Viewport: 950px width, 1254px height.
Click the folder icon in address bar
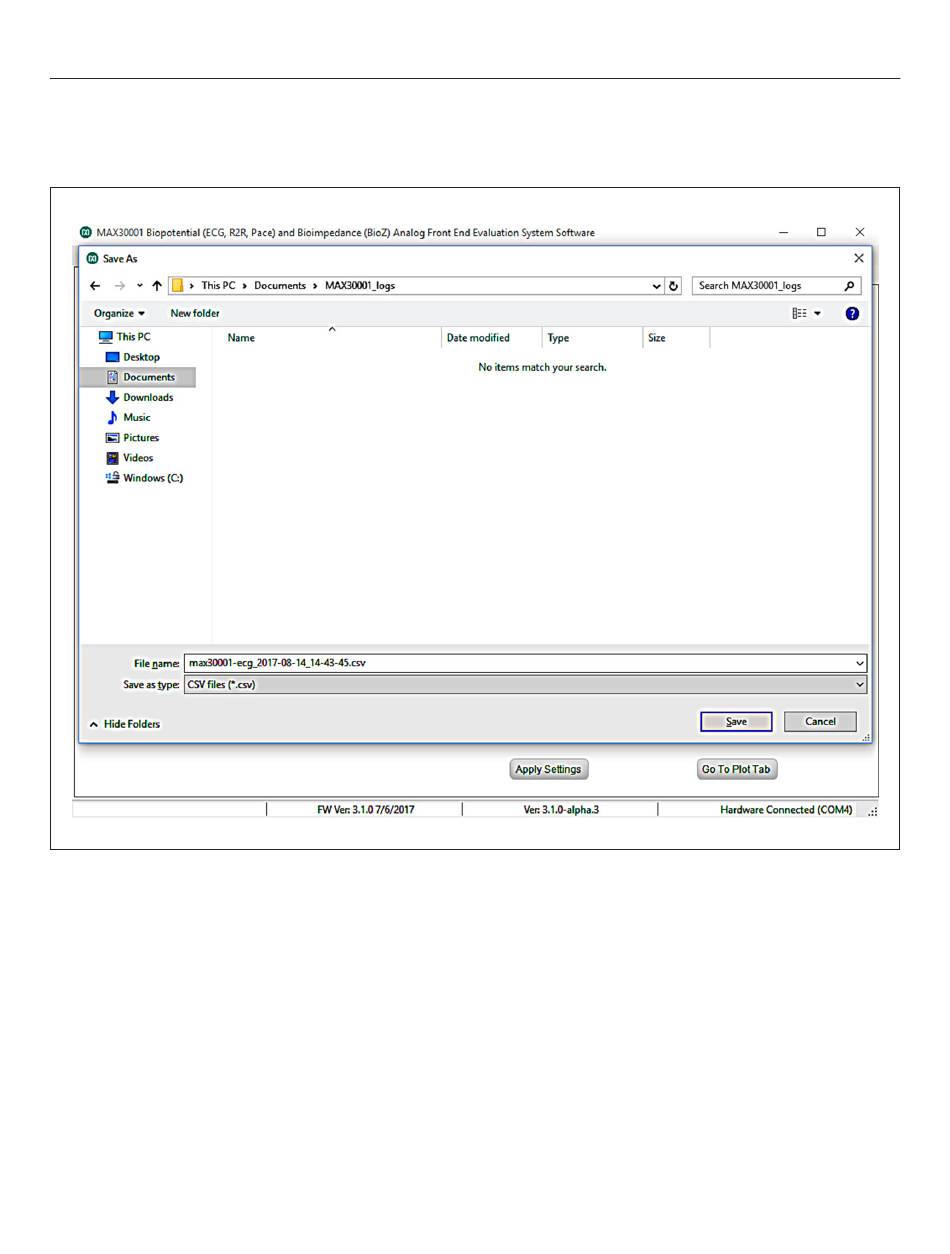(x=177, y=286)
